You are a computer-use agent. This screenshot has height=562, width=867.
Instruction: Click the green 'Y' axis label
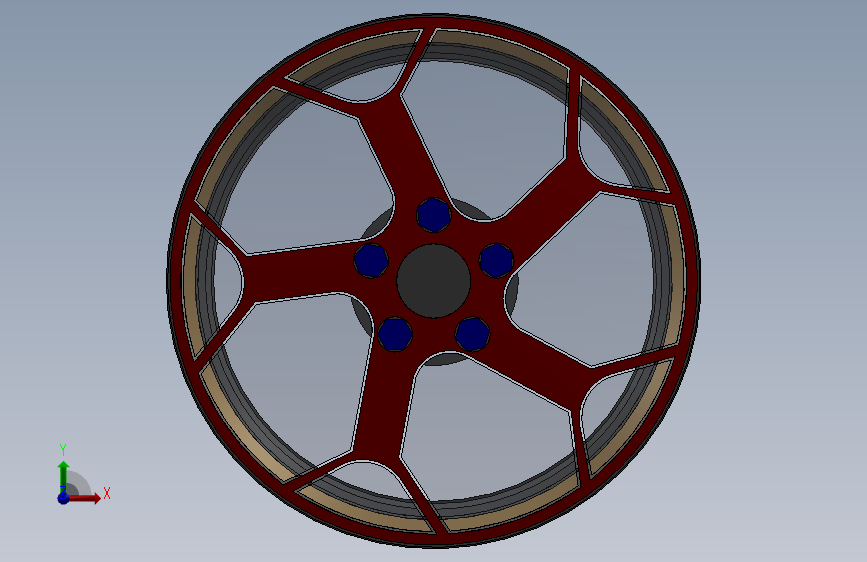pyautogui.click(x=63, y=450)
